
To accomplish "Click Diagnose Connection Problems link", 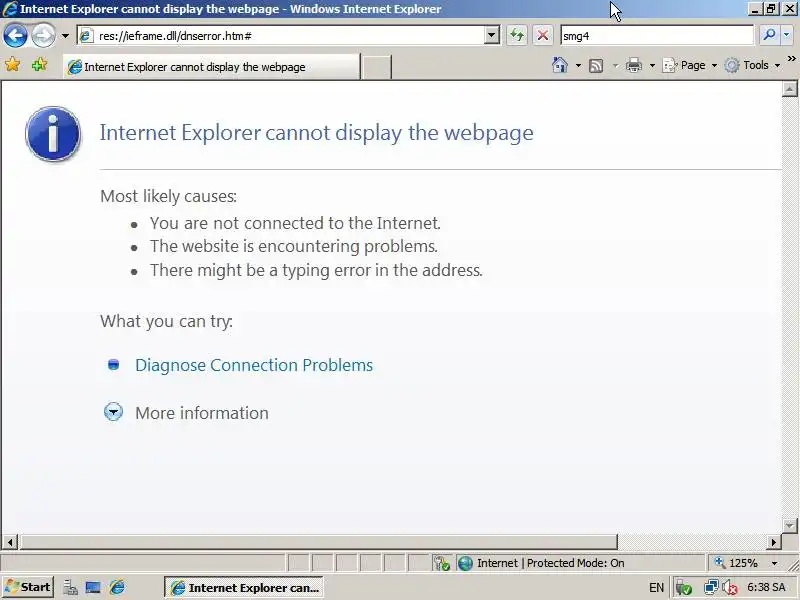I will coord(254,365).
